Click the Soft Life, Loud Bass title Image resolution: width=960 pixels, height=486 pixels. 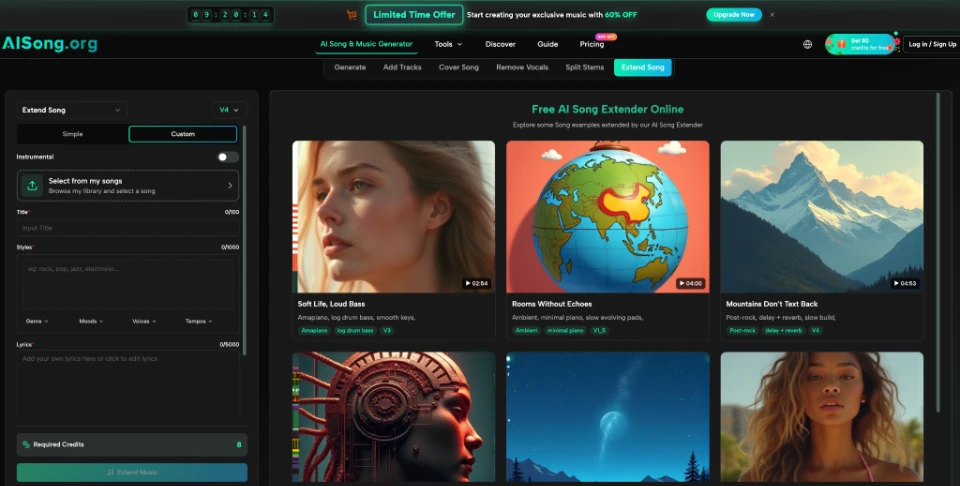[x=331, y=304]
